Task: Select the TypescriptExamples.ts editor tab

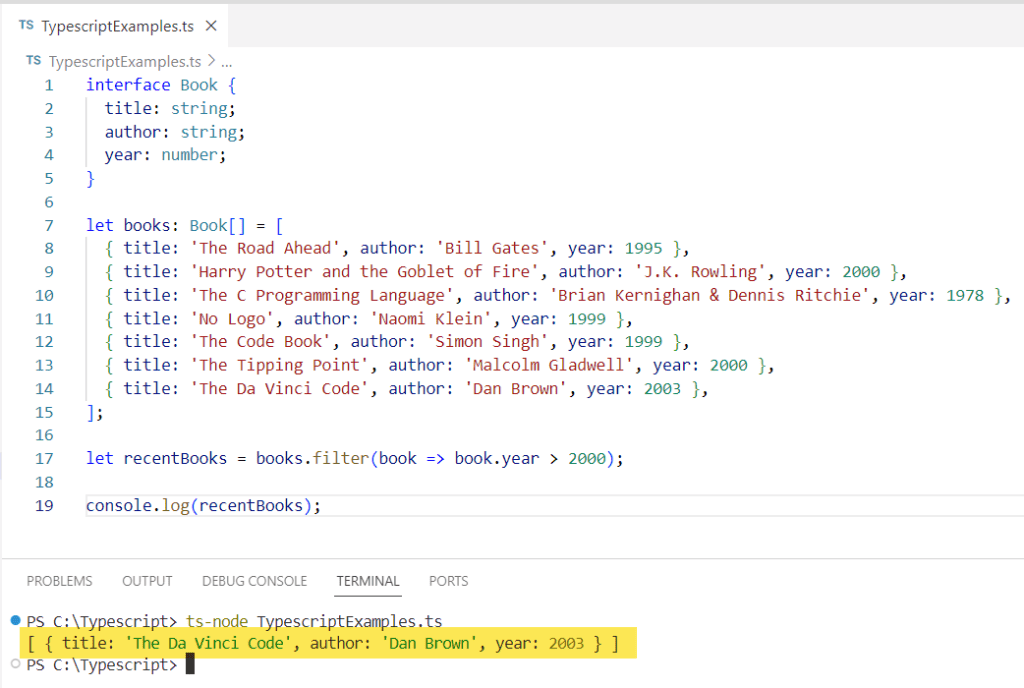Action: pos(116,26)
